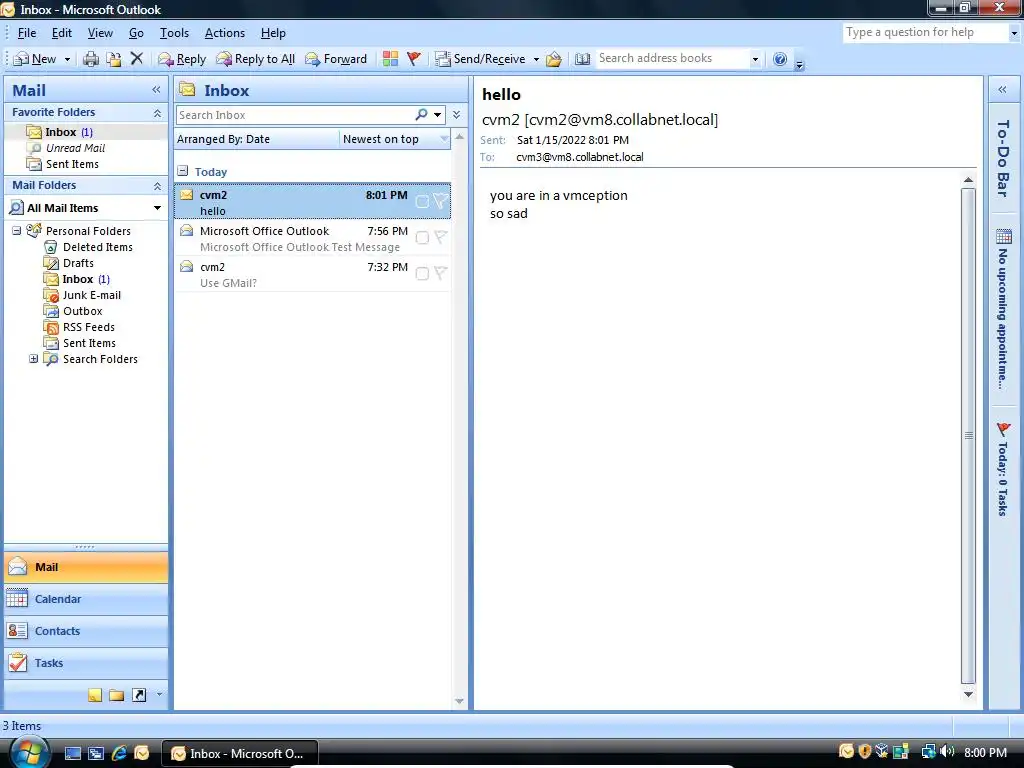Open the Address Book icon
This screenshot has width=1024, height=768.
tap(583, 59)
